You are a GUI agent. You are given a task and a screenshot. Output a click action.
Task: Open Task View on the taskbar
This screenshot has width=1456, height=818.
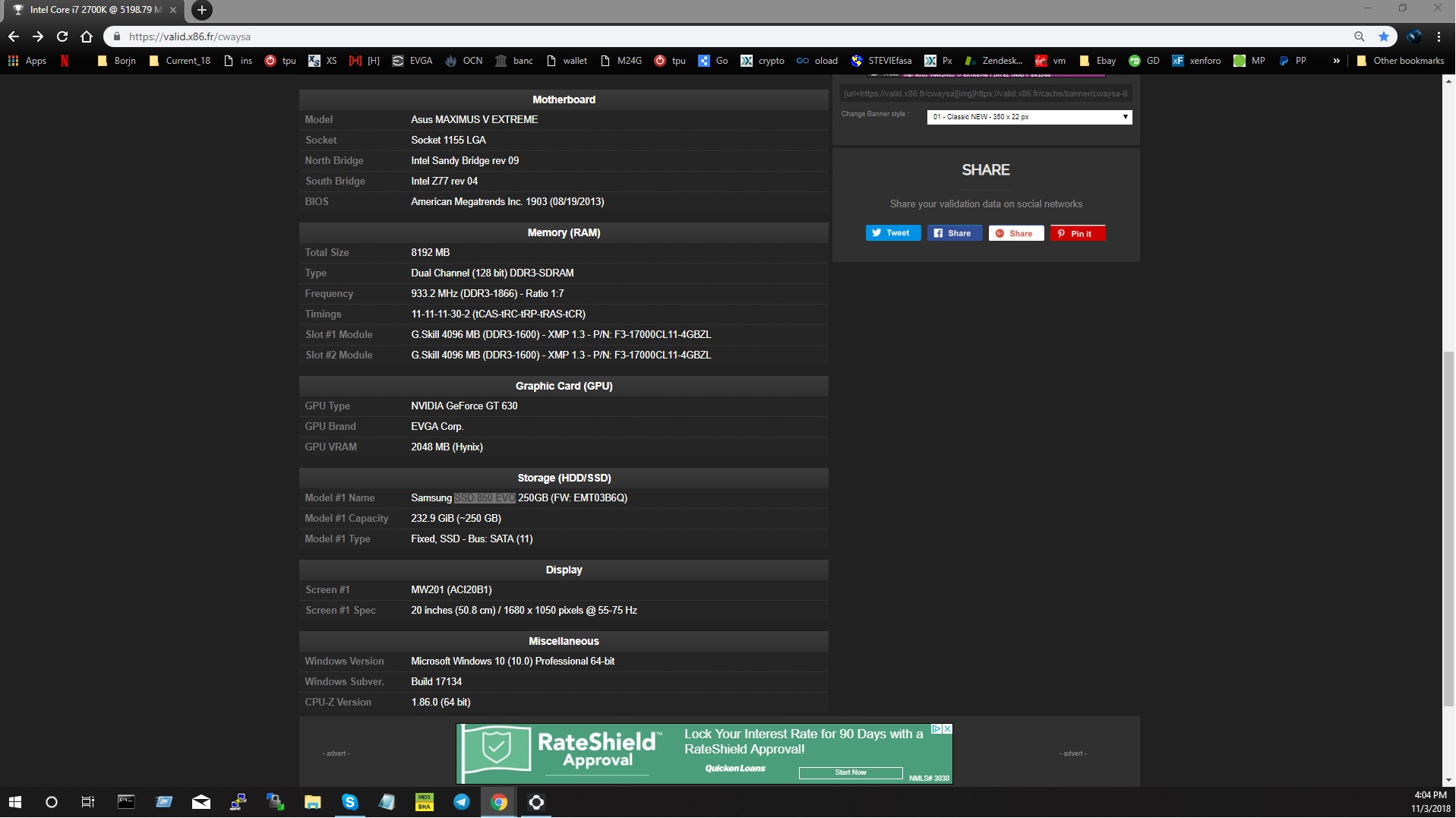click(x=88, y=802)
